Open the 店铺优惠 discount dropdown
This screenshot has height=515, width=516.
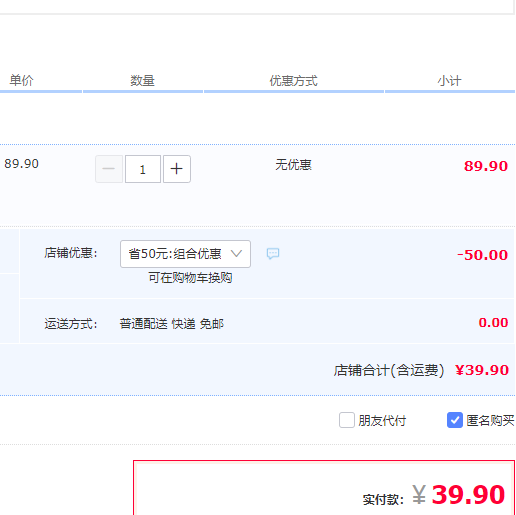[x=185, y=254]
